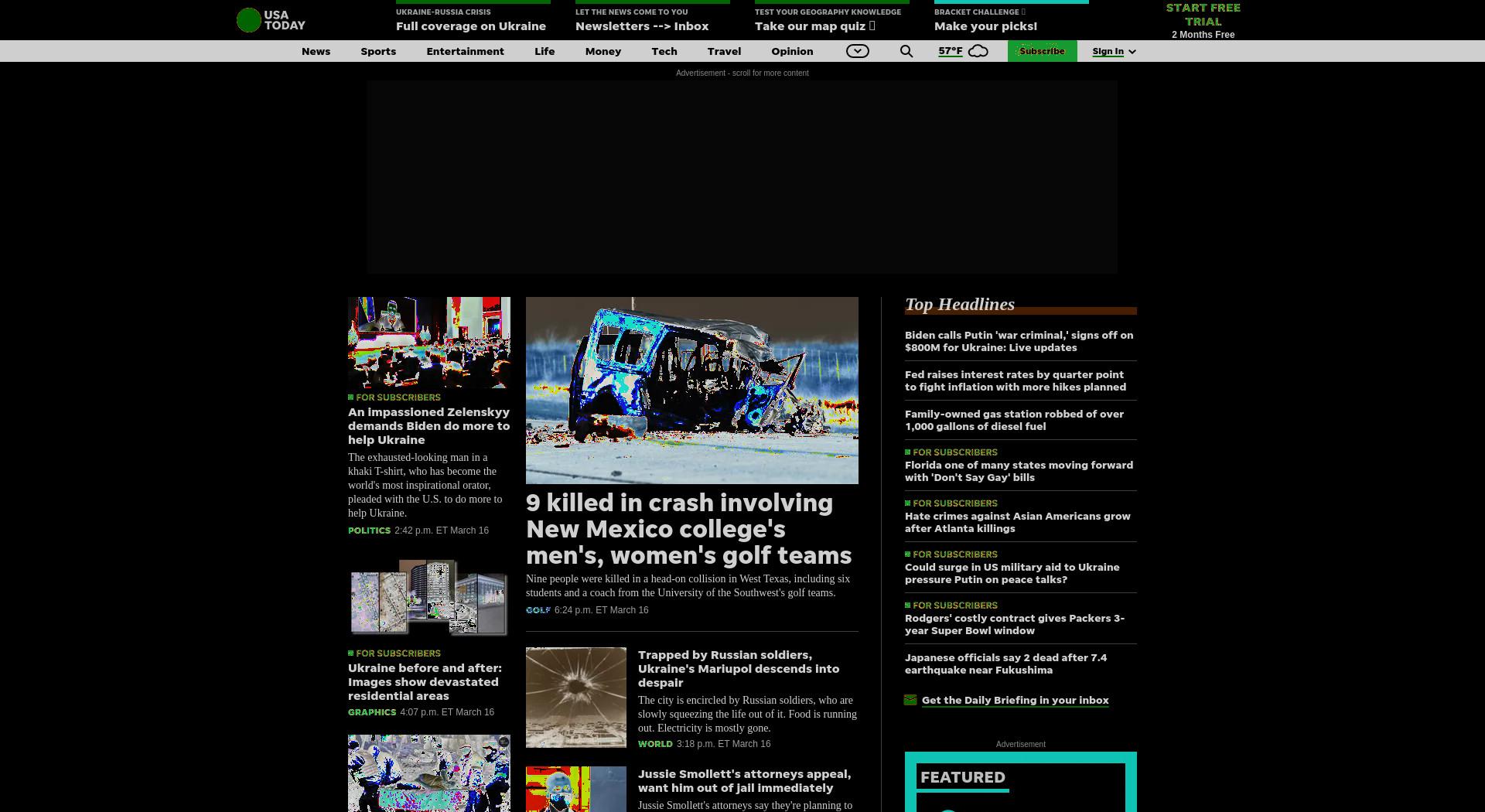Click the Top Headlines heading
The width and height of the screenshot is (1485, 812).
tap(960, 304)
